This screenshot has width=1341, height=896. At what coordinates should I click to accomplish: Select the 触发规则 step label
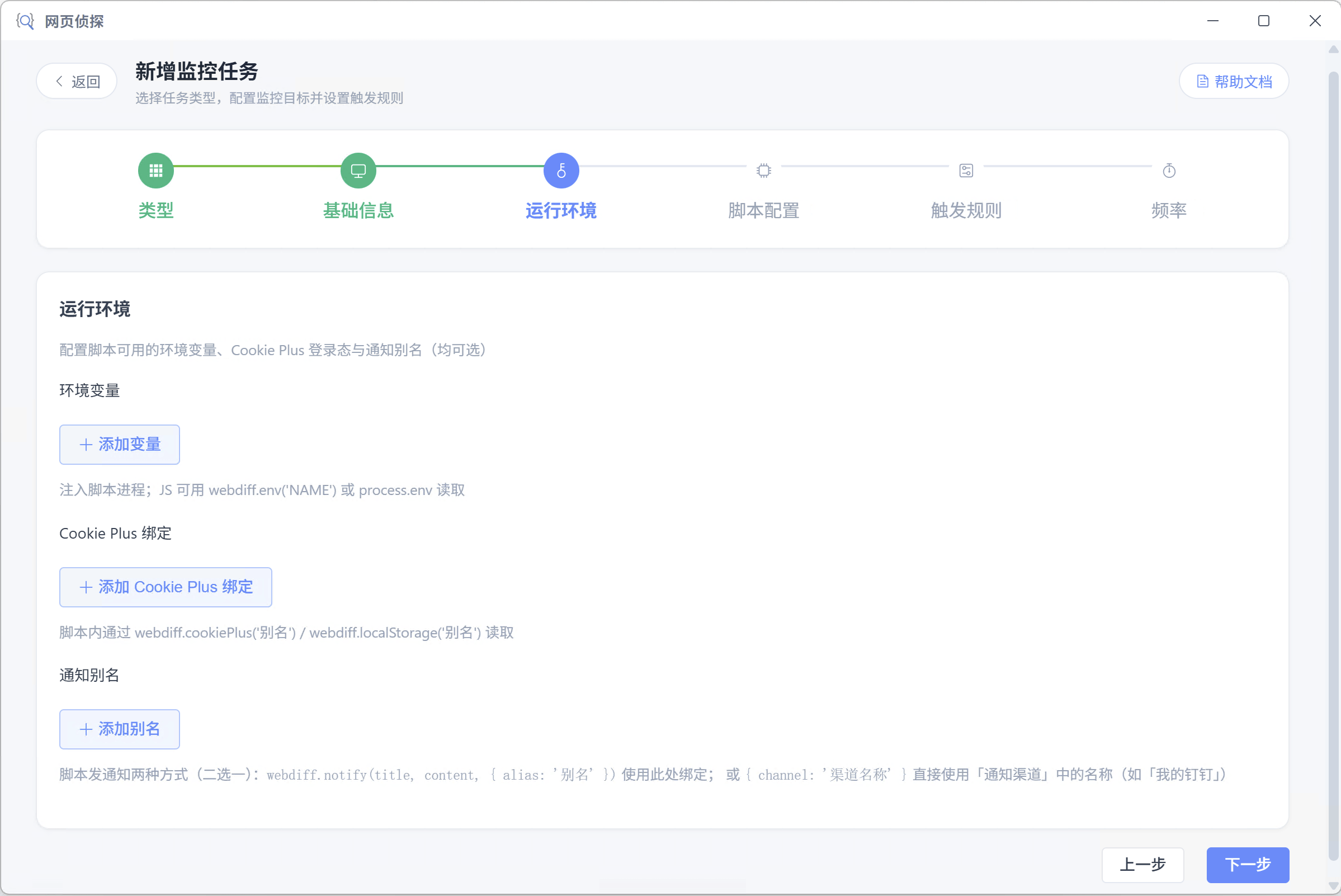[966, 210]
